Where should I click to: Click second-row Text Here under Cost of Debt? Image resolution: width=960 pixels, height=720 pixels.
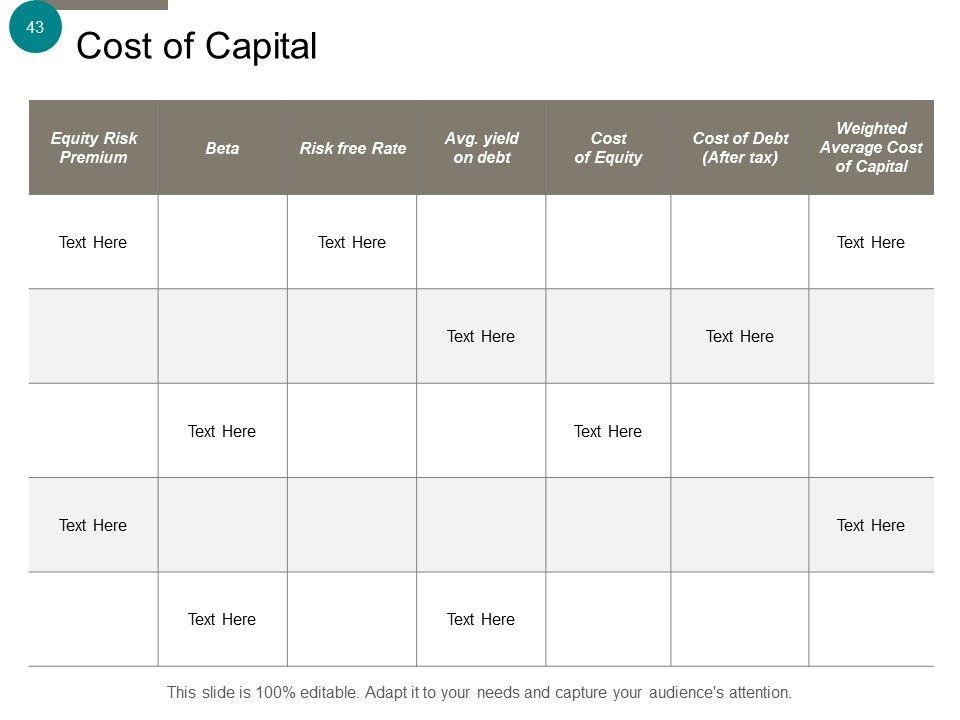(740, 336)
